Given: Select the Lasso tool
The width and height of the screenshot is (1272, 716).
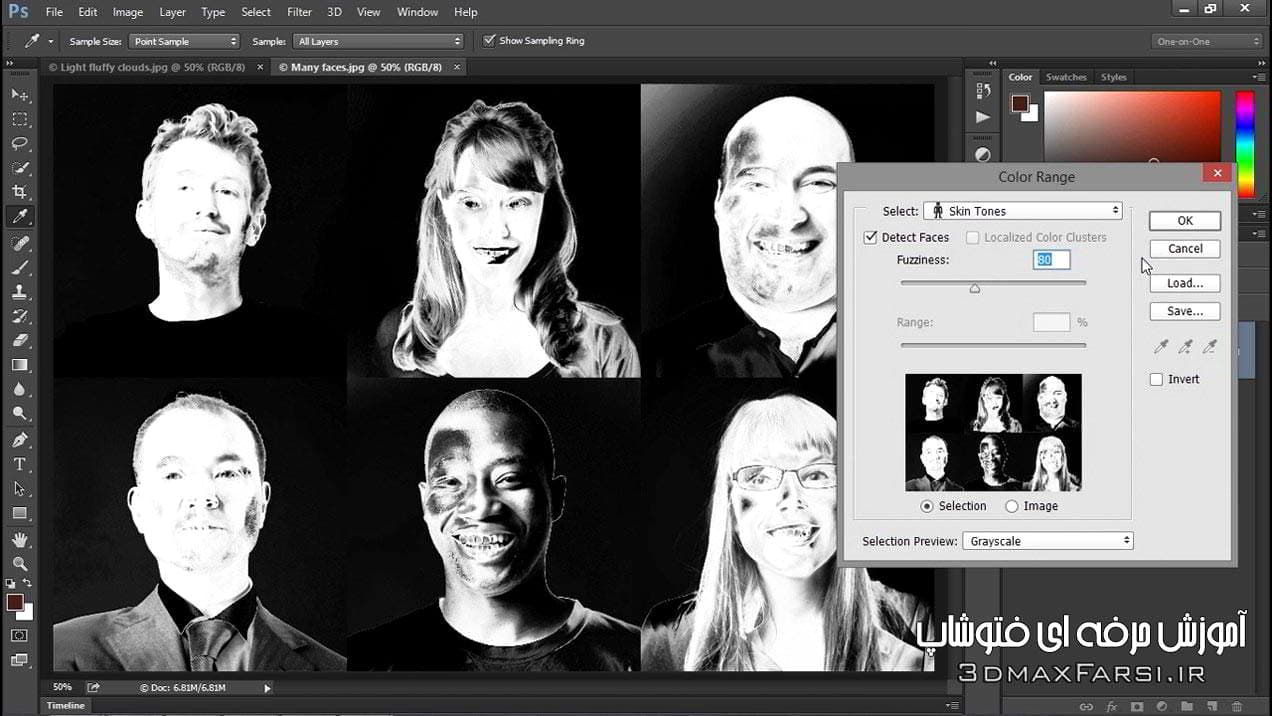Looking at the screenshot, I should (x=20, y=143).
